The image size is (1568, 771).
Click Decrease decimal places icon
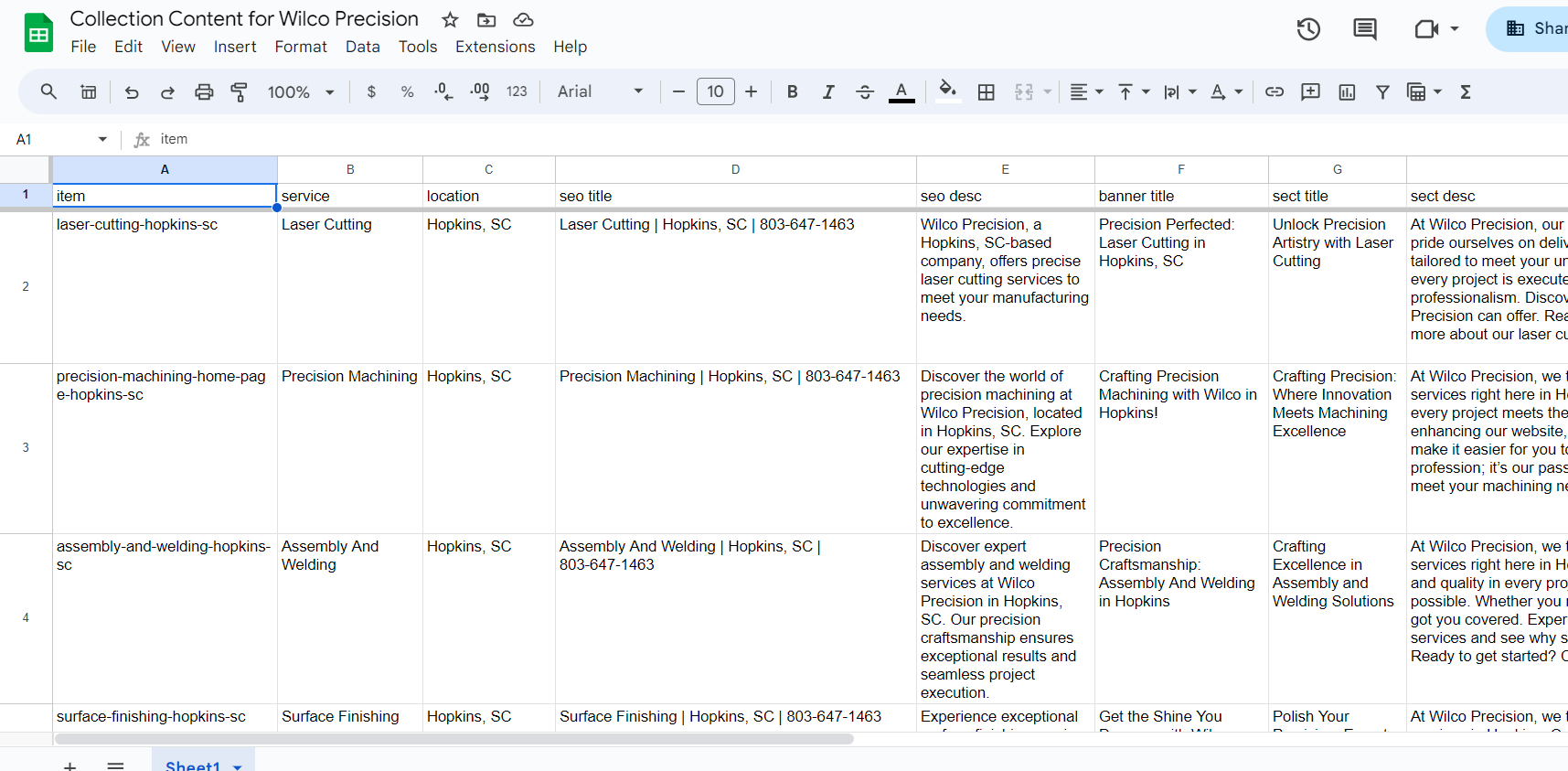tap(443, 91)
